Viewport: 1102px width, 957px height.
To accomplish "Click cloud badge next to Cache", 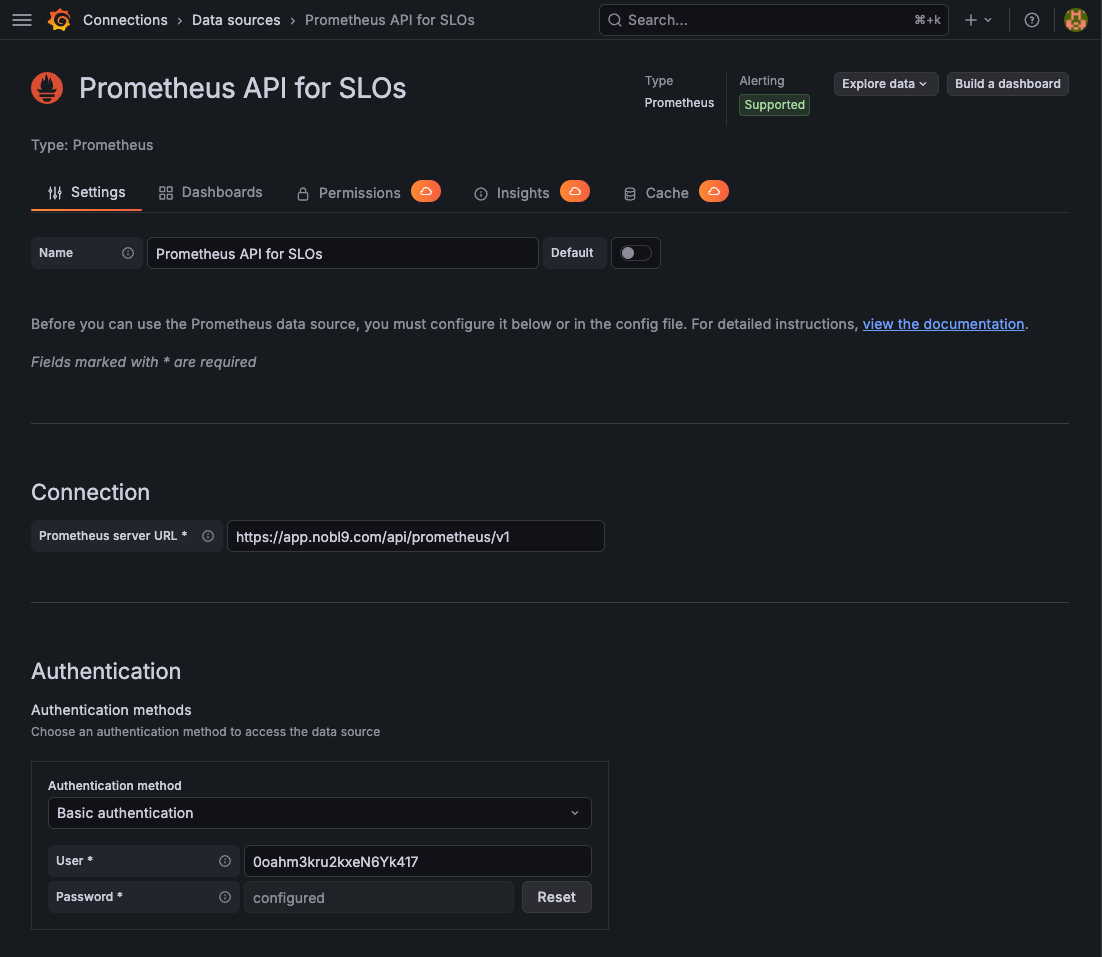I will [x=714, y=191].
